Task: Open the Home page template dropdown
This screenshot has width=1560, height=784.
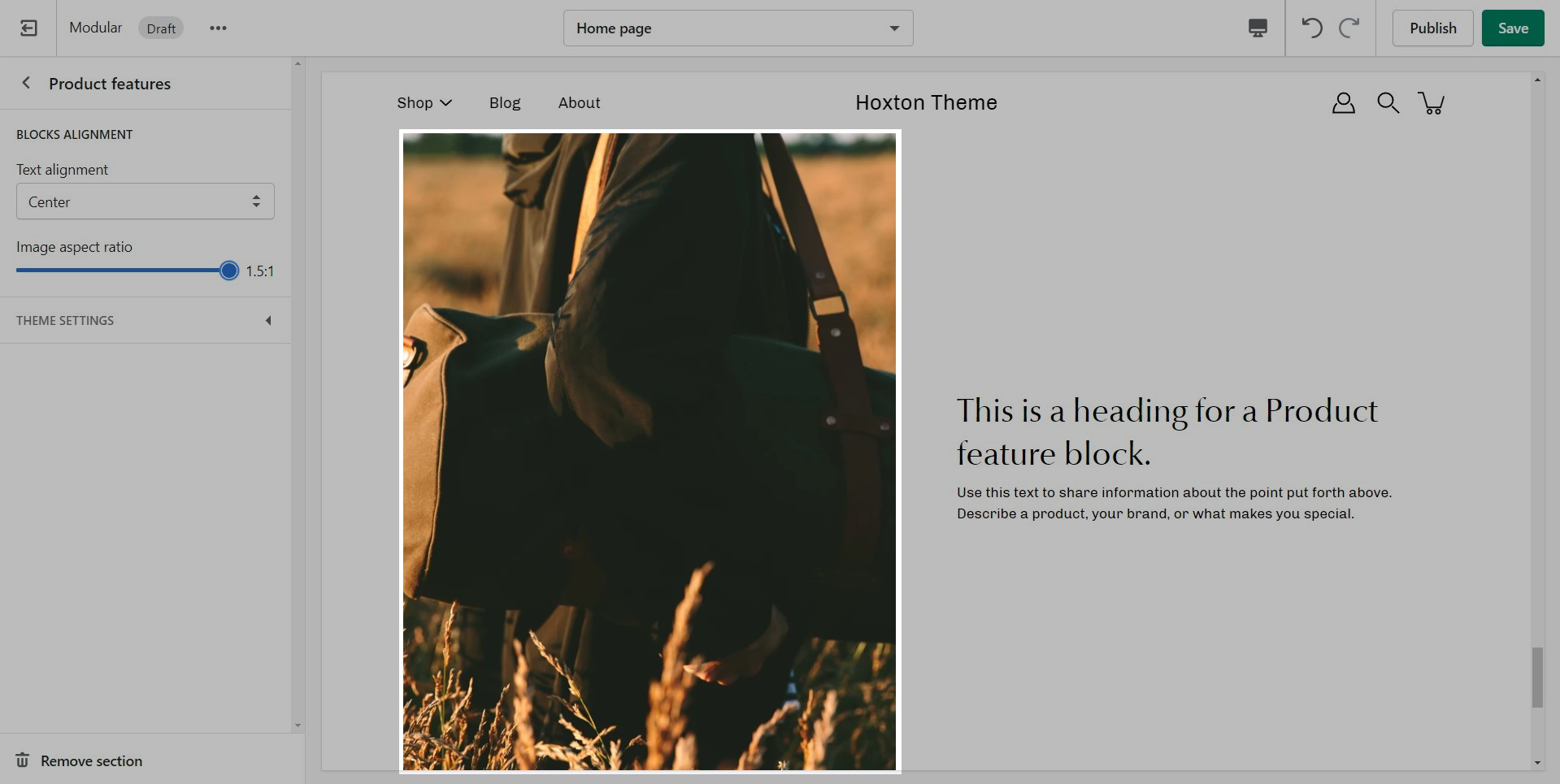Action: 737,28
